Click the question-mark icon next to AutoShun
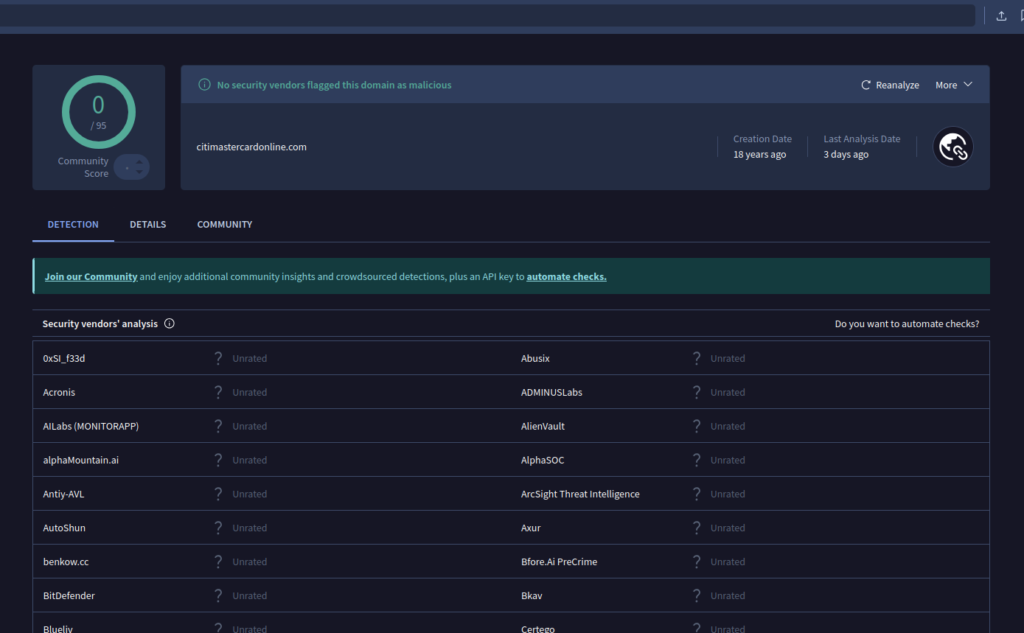Image resolution: width=1024 pixels, height=633 pixels. (218, 527)
